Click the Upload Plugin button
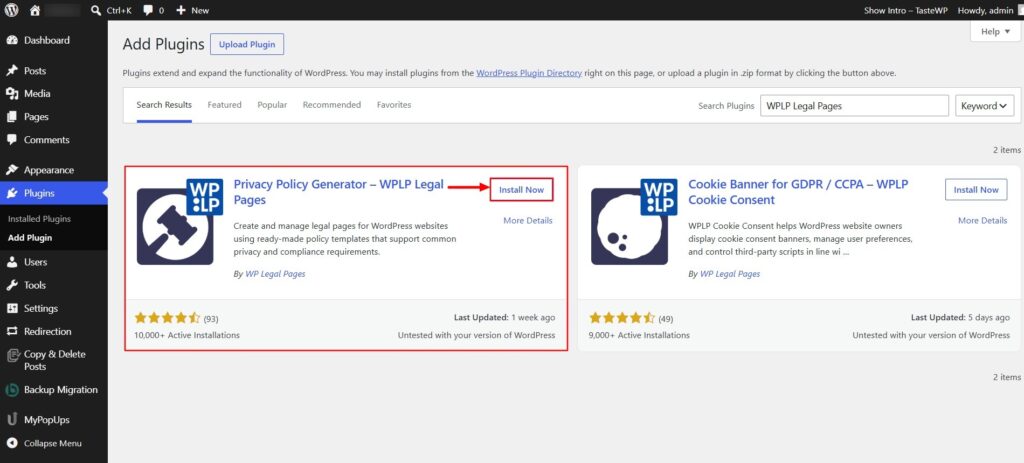The width and height of the screenshot is (1024, 463). point(247,44)
